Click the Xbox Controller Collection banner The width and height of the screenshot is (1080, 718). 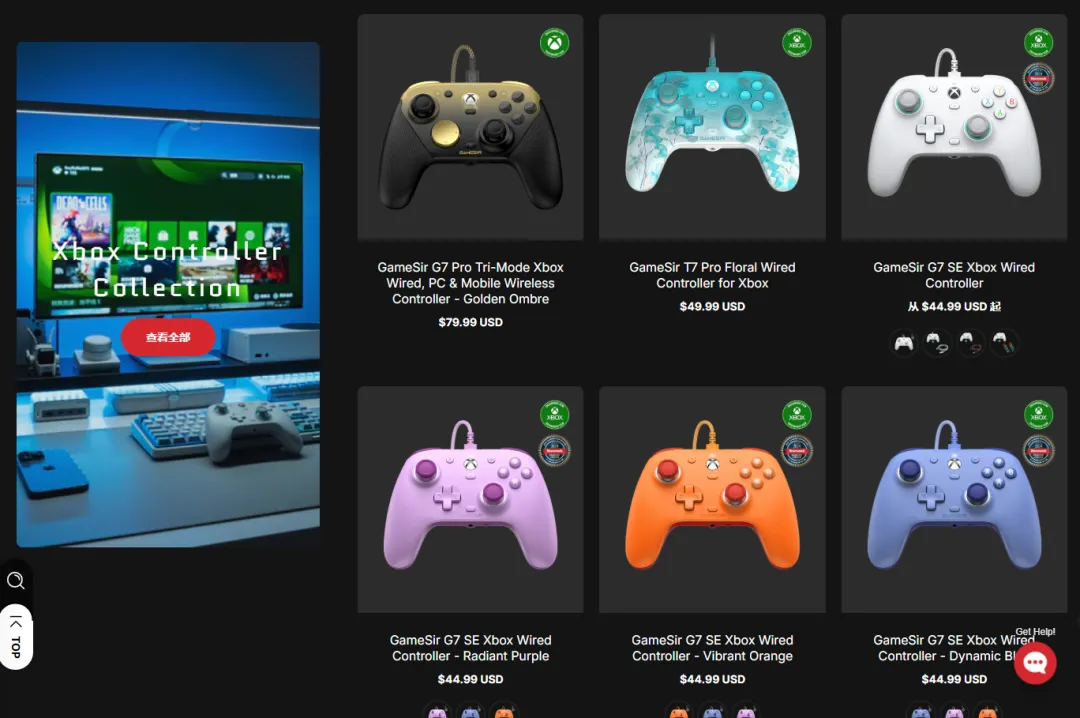[168, 294]
